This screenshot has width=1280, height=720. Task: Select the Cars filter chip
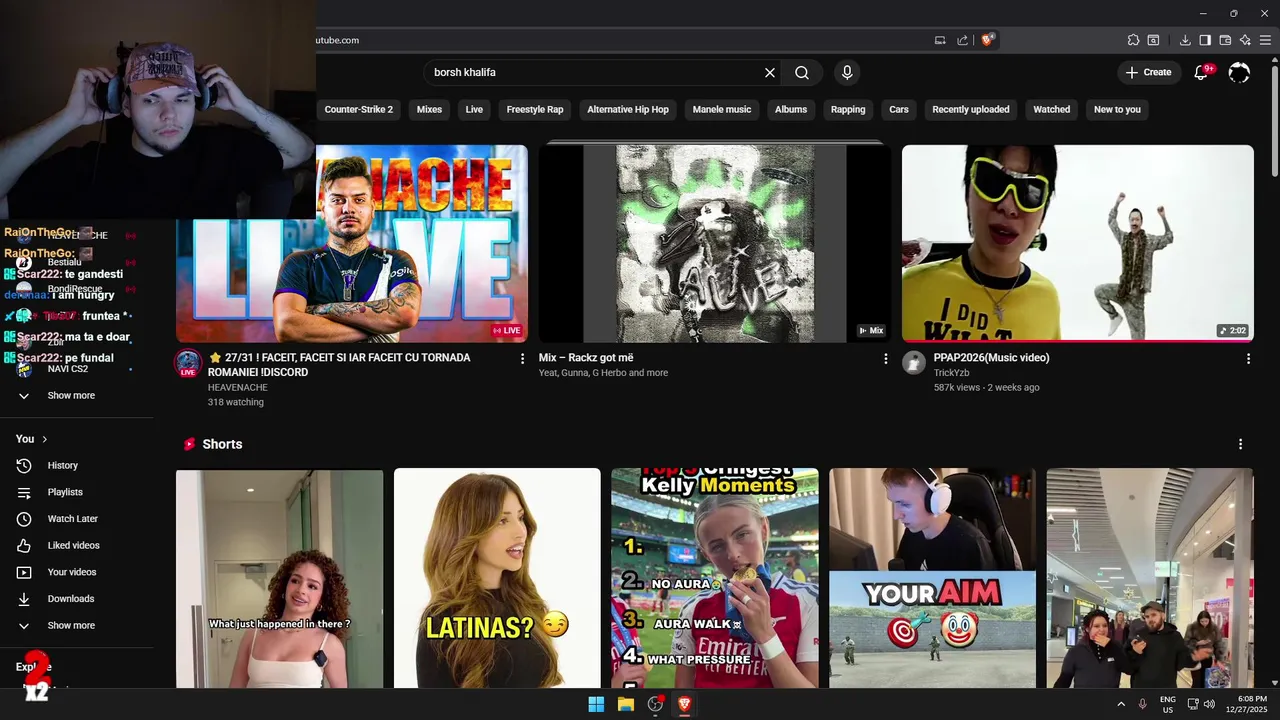pyautogui.click(x=899, y=109)
